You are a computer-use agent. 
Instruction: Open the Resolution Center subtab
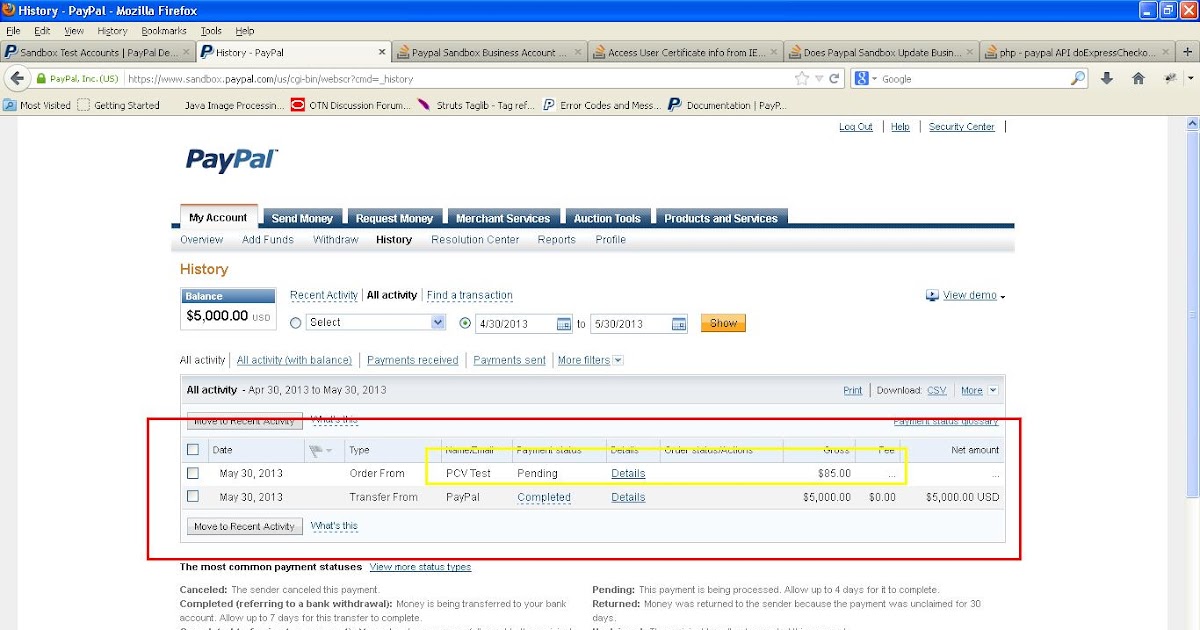click(475, 240)
